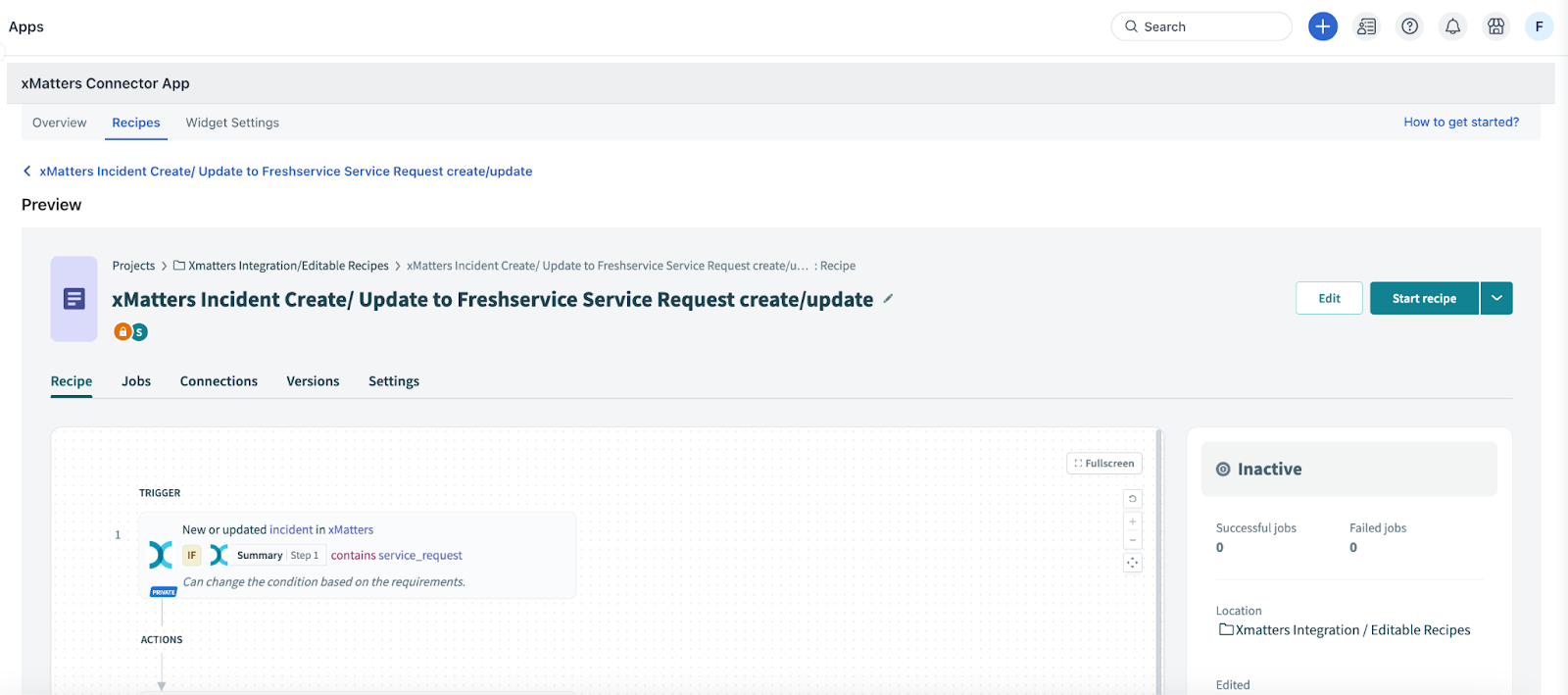
Task: Click How to get started link
Action: tap(1461, 123)
